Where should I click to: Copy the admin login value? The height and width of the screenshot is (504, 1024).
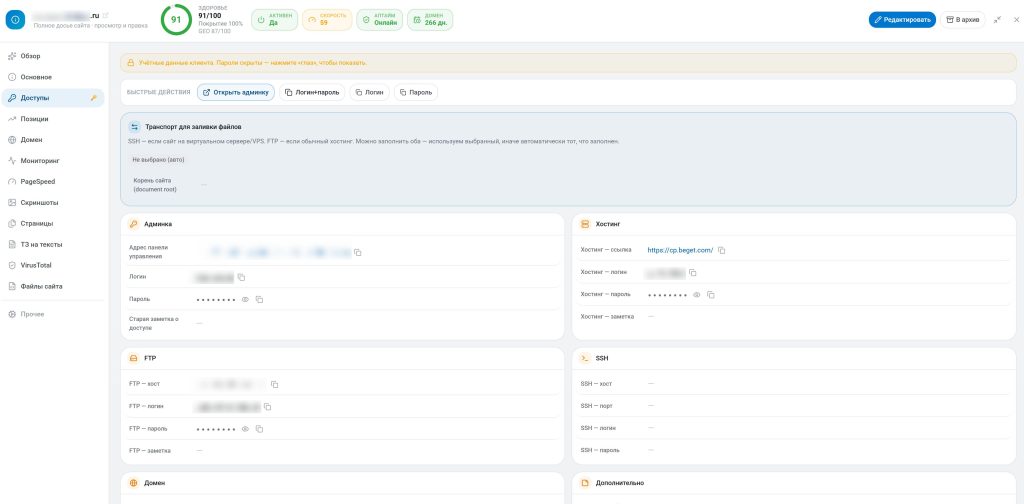tap(241, 277)
